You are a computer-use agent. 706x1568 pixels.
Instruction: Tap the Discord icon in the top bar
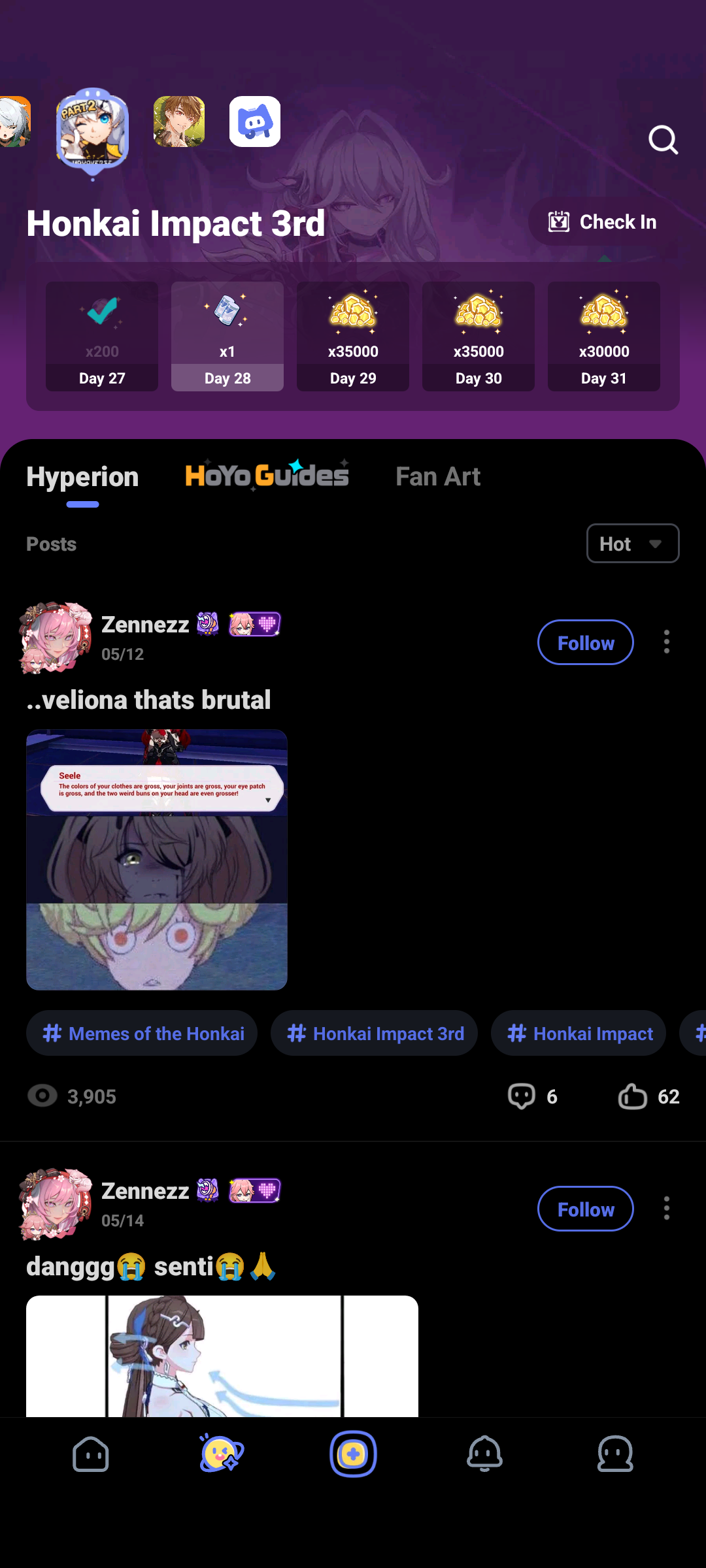point(254,122)
